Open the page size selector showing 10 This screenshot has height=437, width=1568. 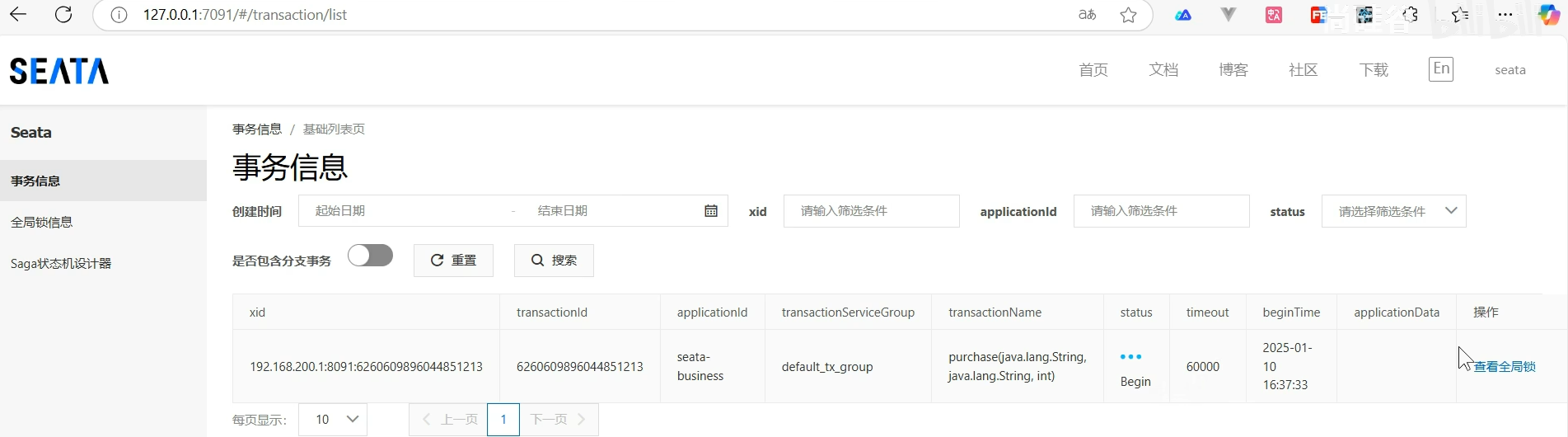pyautogui.click(x=333, y=420)
